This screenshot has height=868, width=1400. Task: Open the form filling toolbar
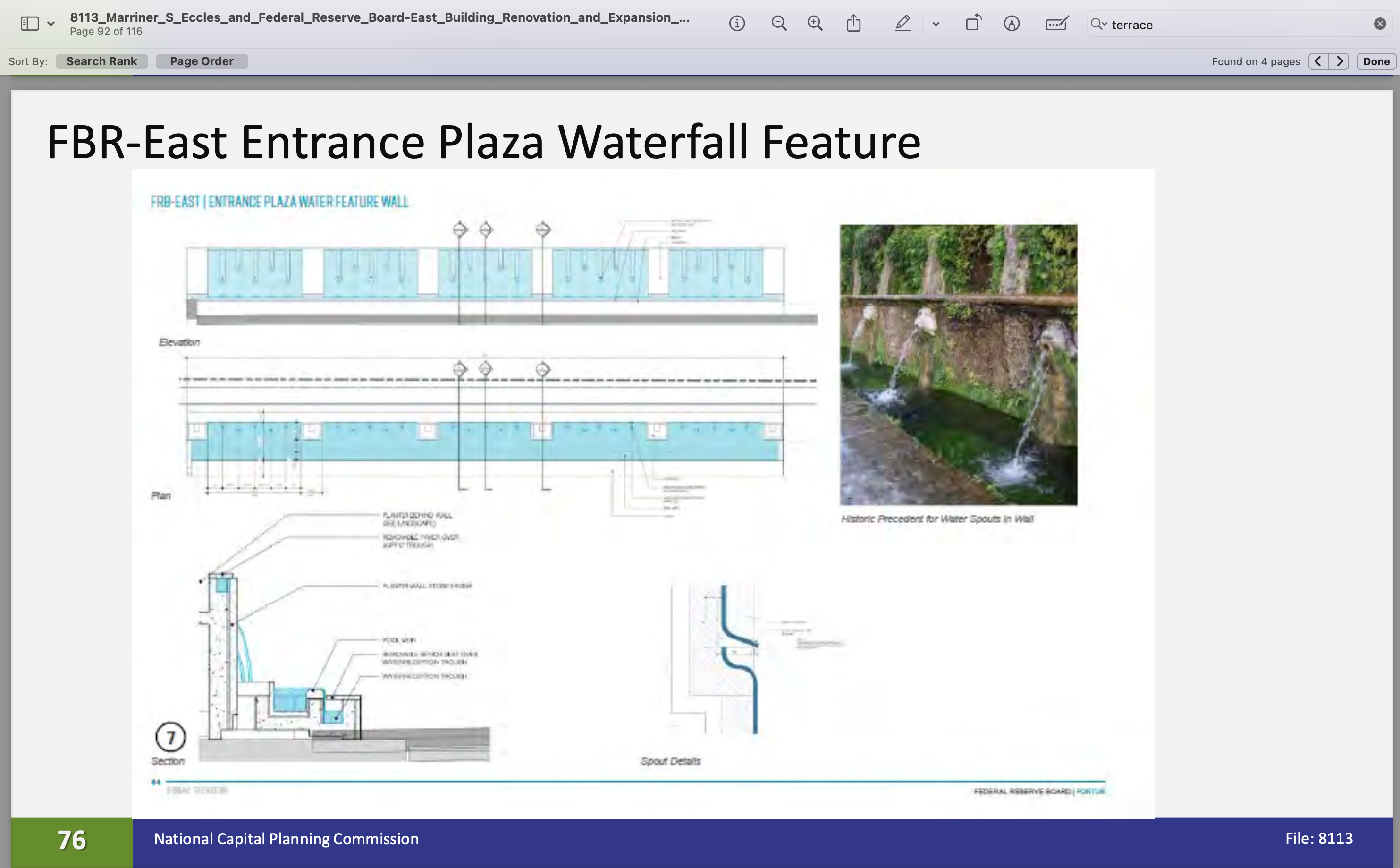point(1056,24)
